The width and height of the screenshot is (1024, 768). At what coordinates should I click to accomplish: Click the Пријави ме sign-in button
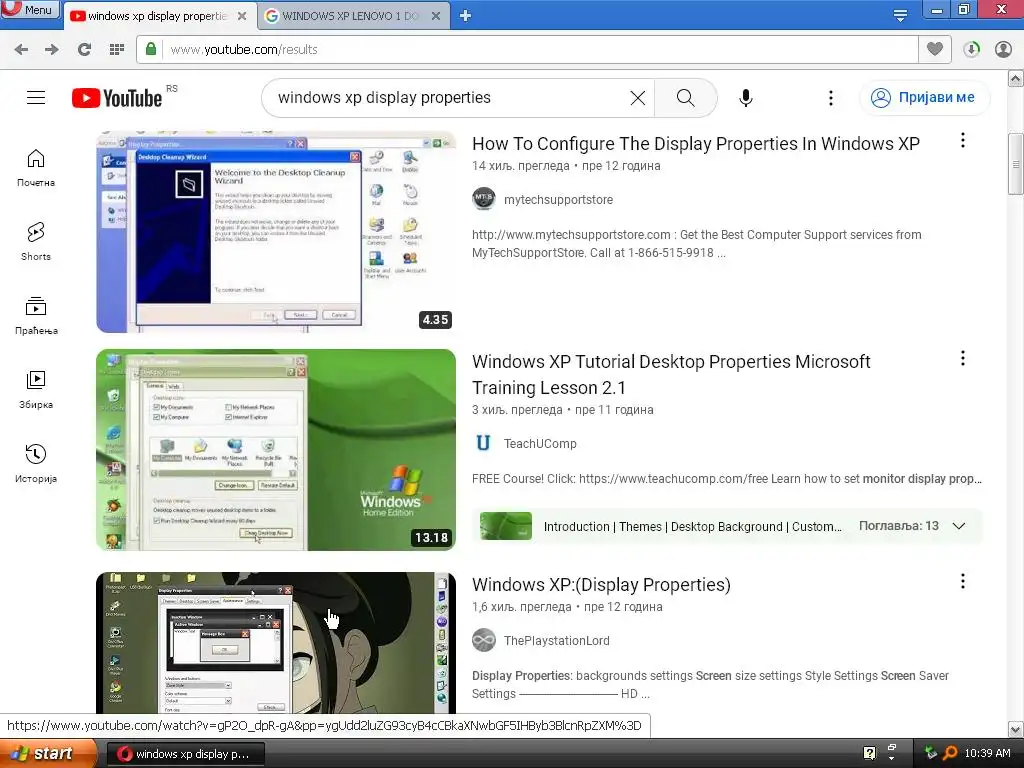[x=925, y=98]
